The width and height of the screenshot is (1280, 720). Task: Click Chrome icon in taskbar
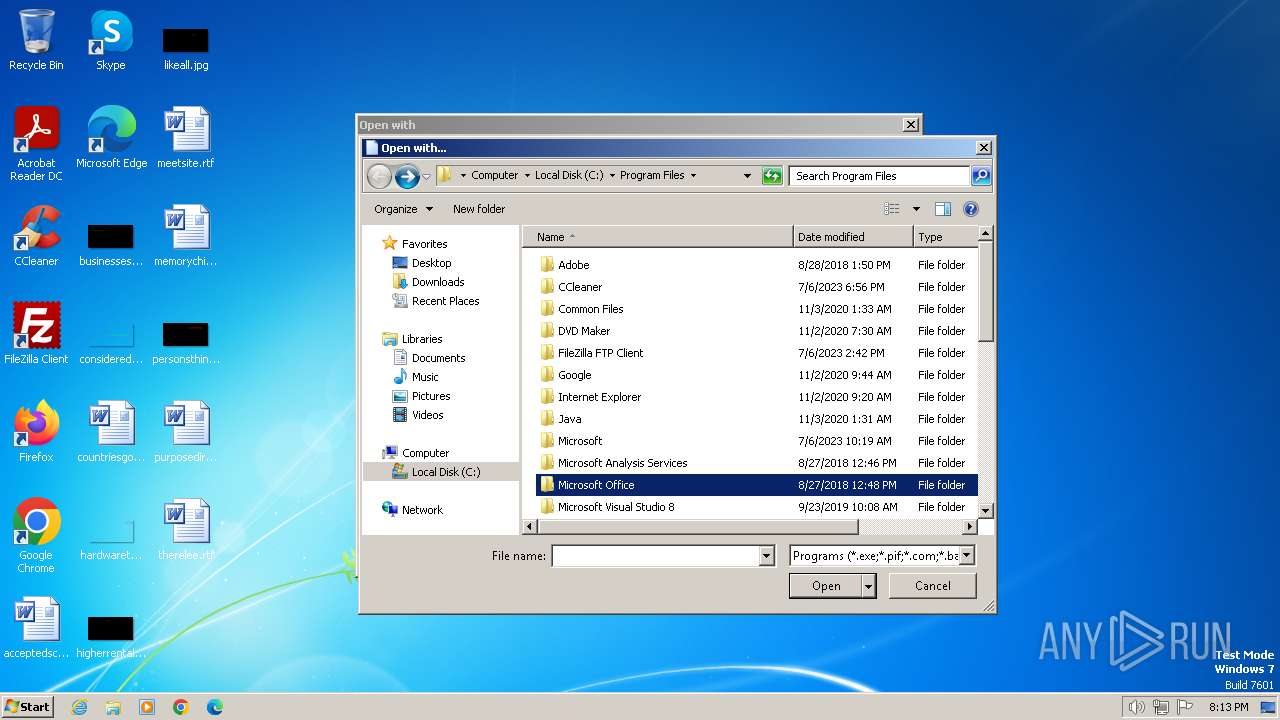(181, 707)
